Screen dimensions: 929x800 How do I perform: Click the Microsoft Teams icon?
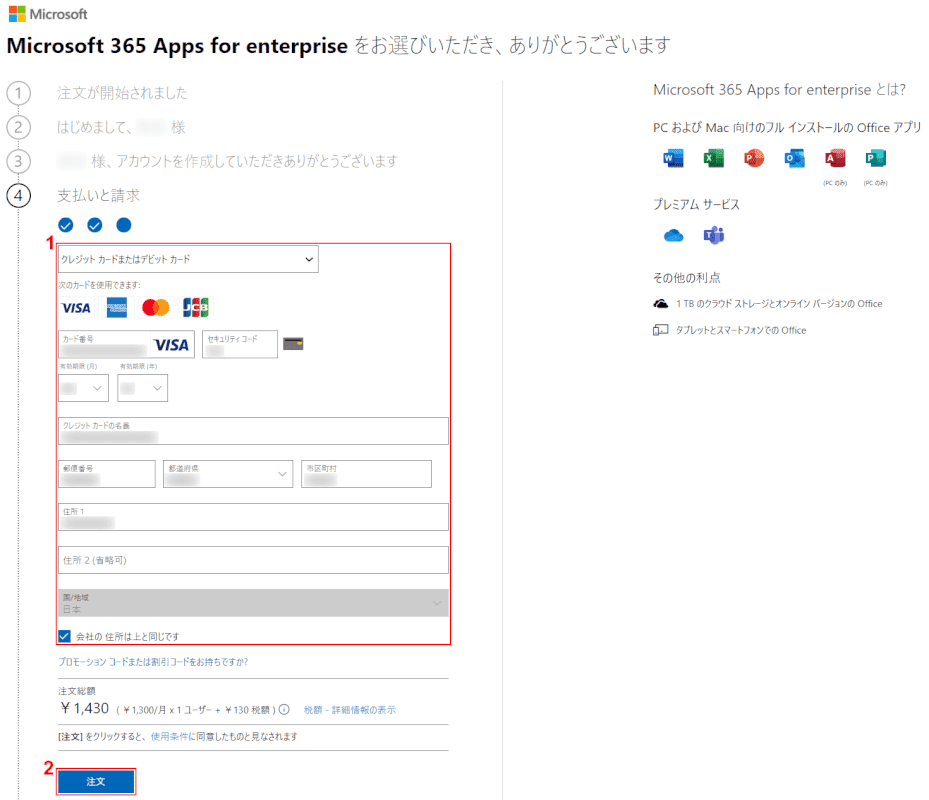point(714,235)
